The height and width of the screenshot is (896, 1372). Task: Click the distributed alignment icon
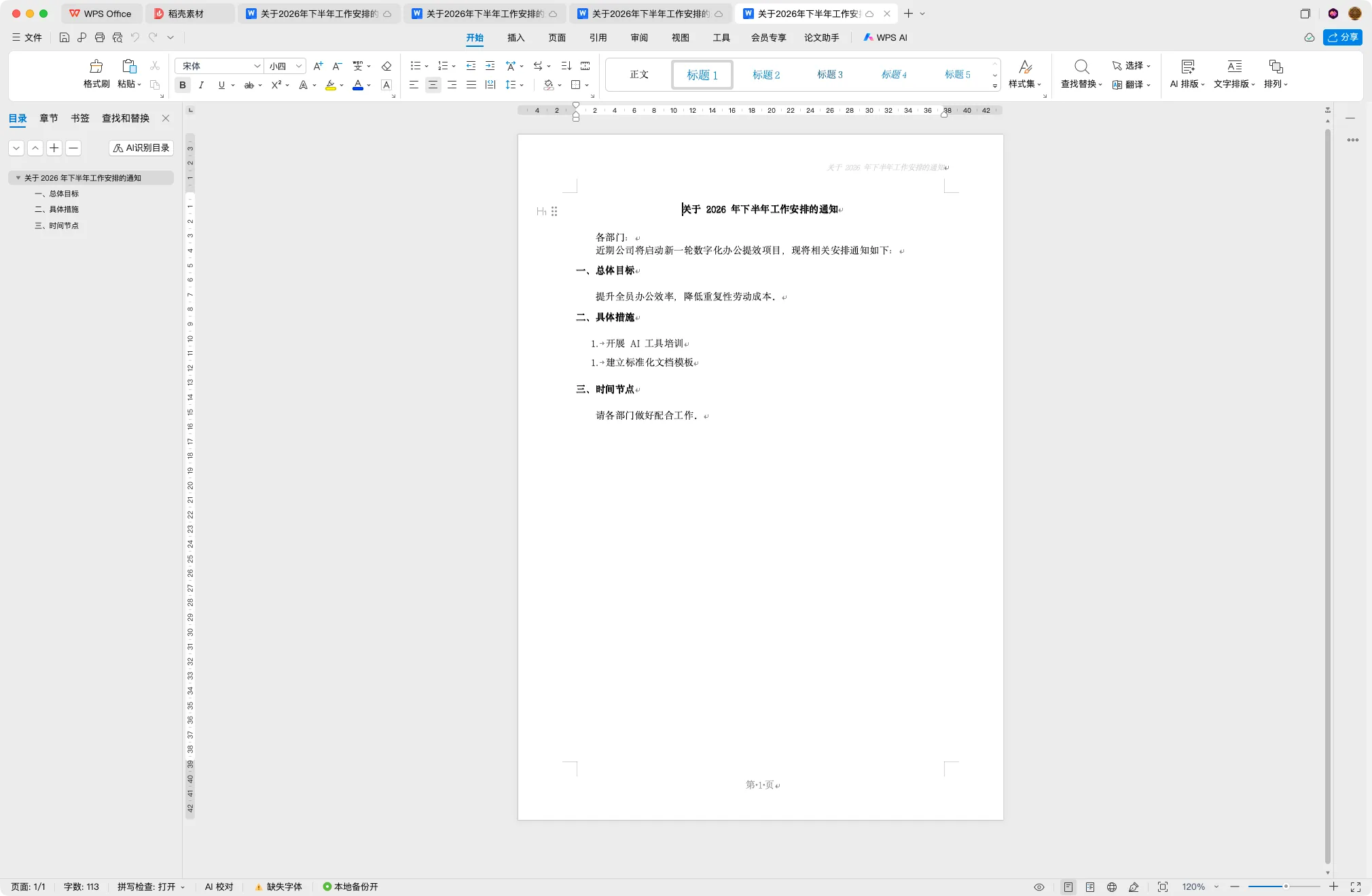pos(490,85)
